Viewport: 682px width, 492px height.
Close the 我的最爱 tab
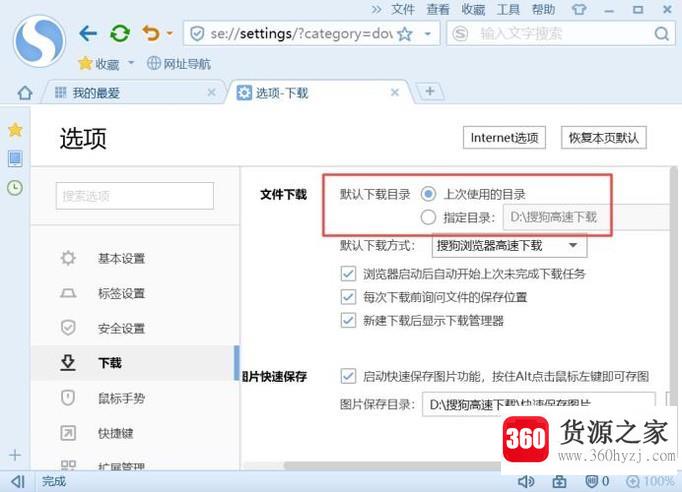(211, 92)
